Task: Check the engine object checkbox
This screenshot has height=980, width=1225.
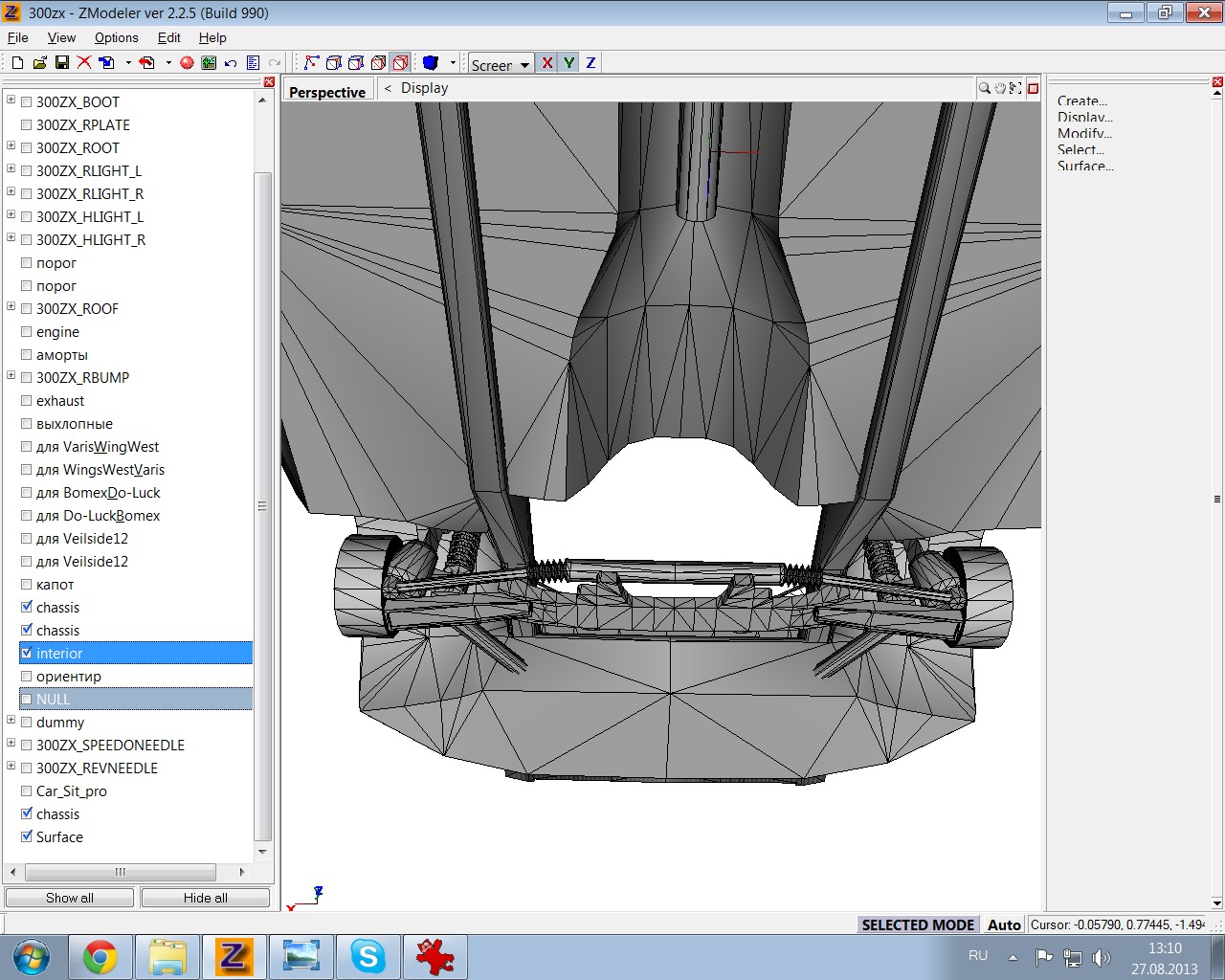Action: [x=27, y=331]
